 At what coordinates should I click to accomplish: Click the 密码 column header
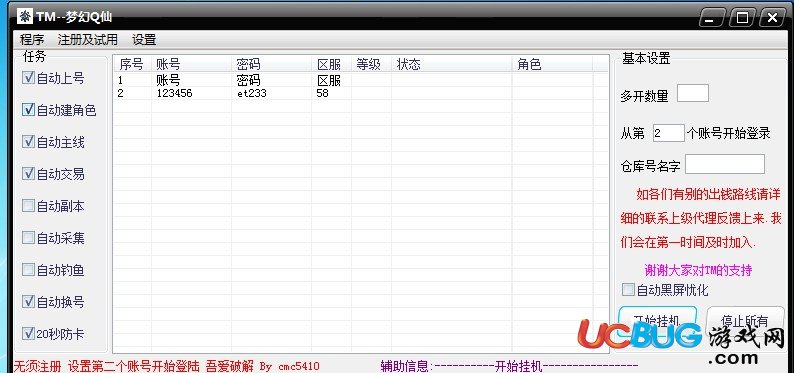click(271, 64)
